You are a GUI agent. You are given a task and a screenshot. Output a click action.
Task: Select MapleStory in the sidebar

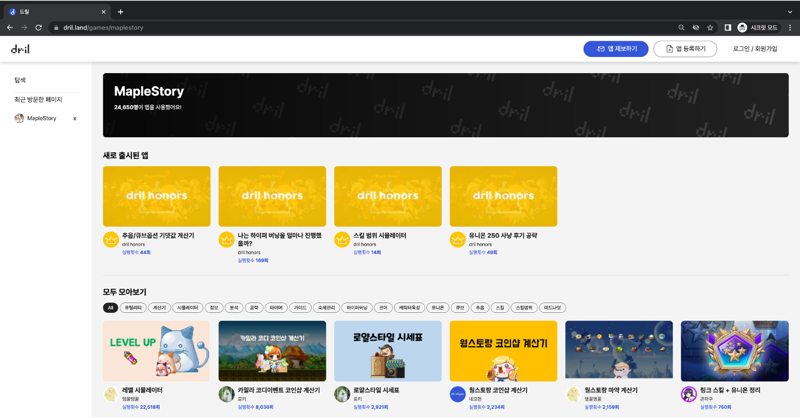point(42,118)
